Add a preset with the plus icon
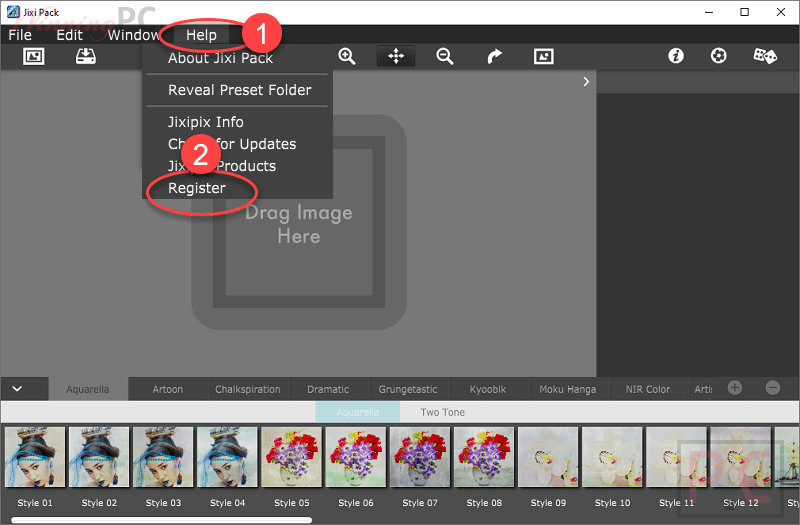This screenshot has height=525, width=800. pyautogui.click(x=735, y=388)
